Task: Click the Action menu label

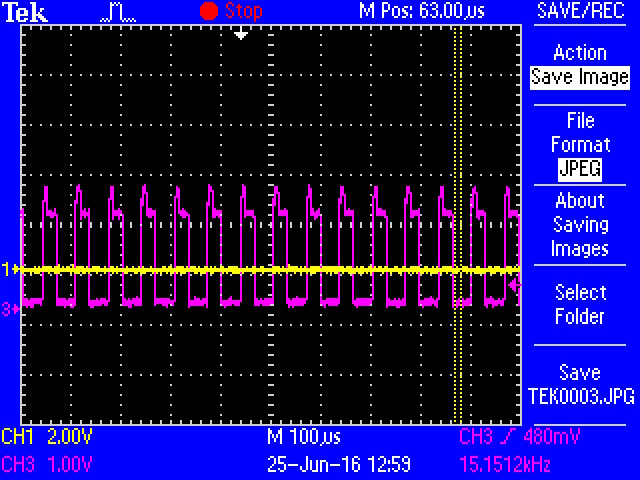Action: click(580, 53)
